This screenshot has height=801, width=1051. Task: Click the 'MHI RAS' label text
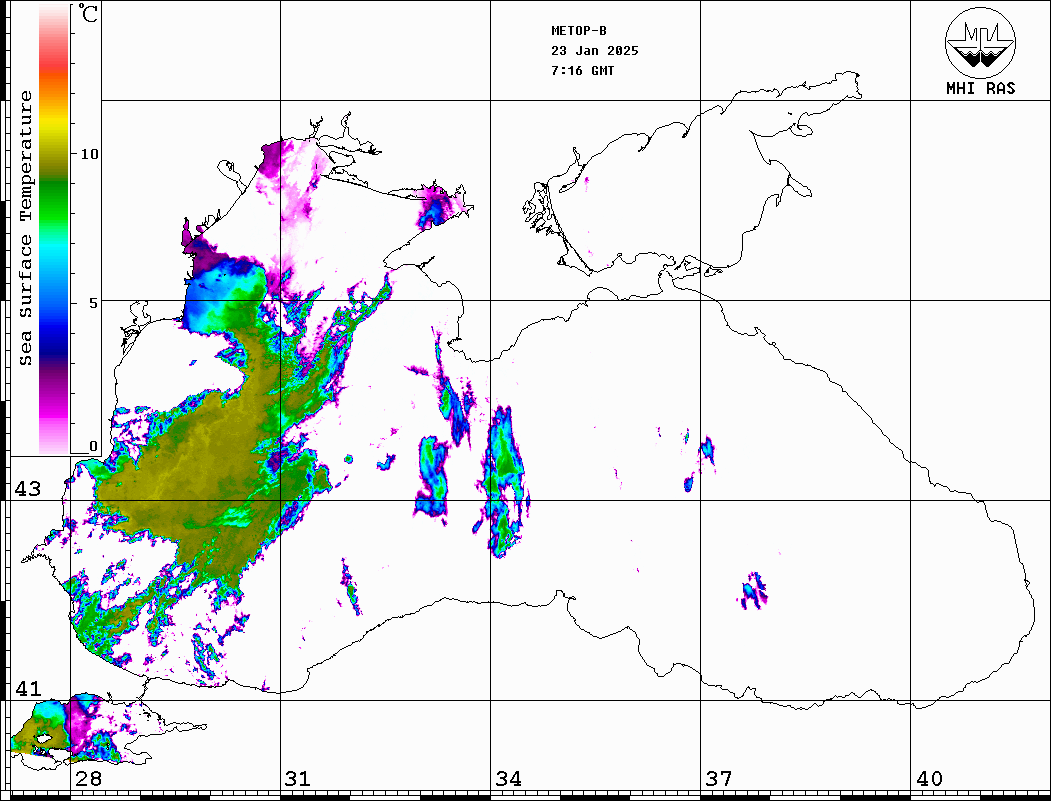click(x=980, y=88)
